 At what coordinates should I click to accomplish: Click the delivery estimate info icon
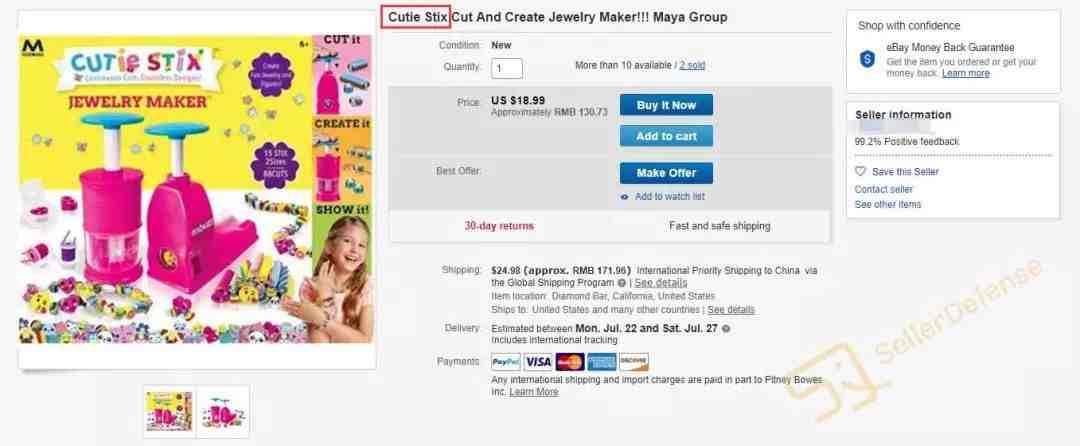point(726,329)
